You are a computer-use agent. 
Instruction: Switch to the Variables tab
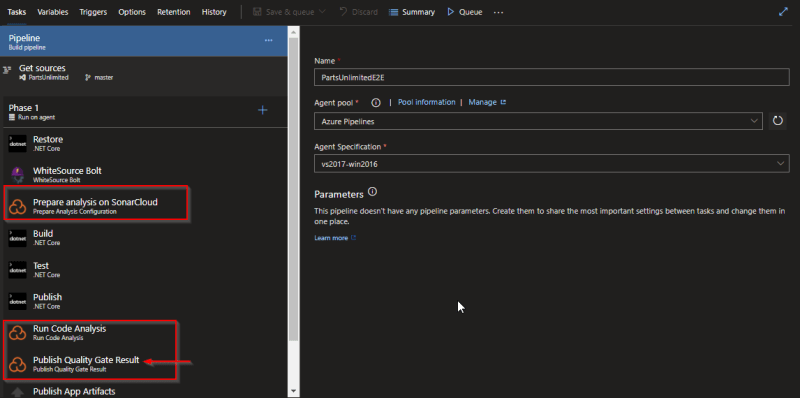[53, 12]
